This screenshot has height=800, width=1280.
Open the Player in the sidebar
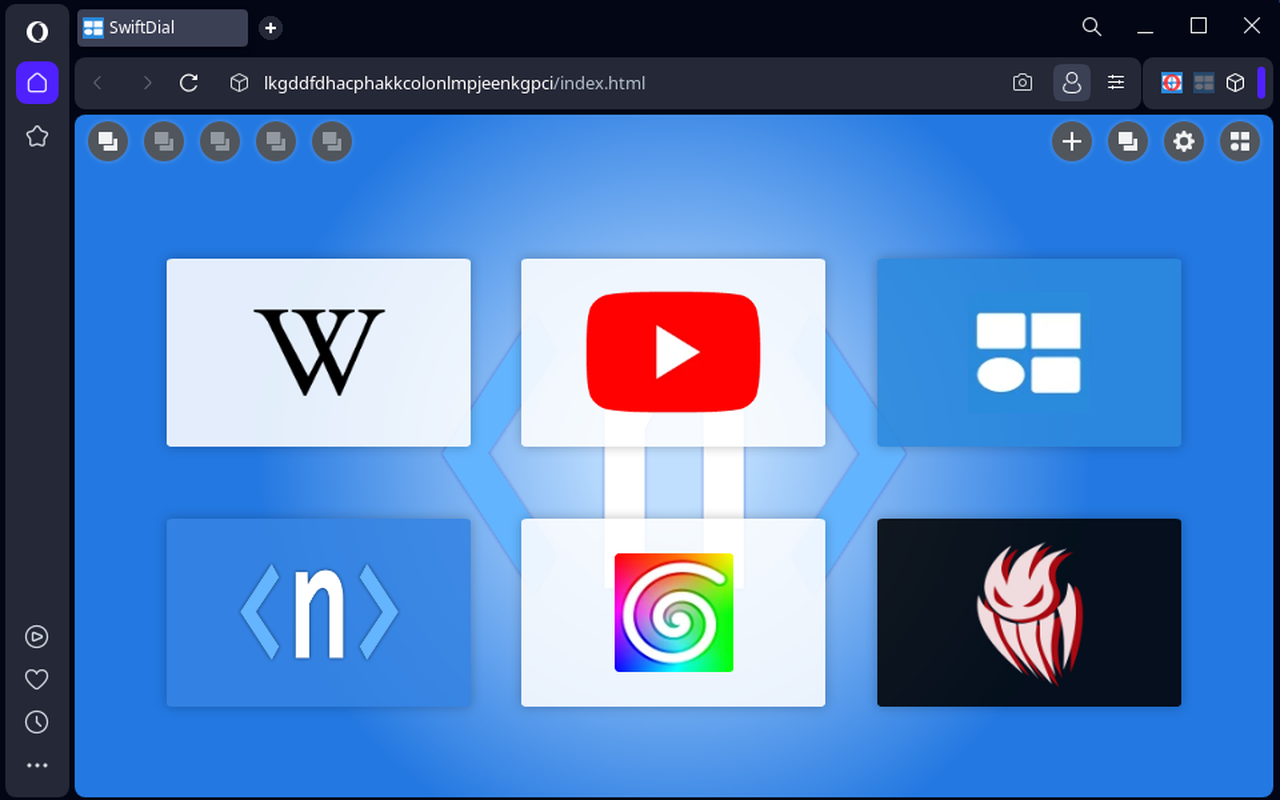click(x=37, y=637)
